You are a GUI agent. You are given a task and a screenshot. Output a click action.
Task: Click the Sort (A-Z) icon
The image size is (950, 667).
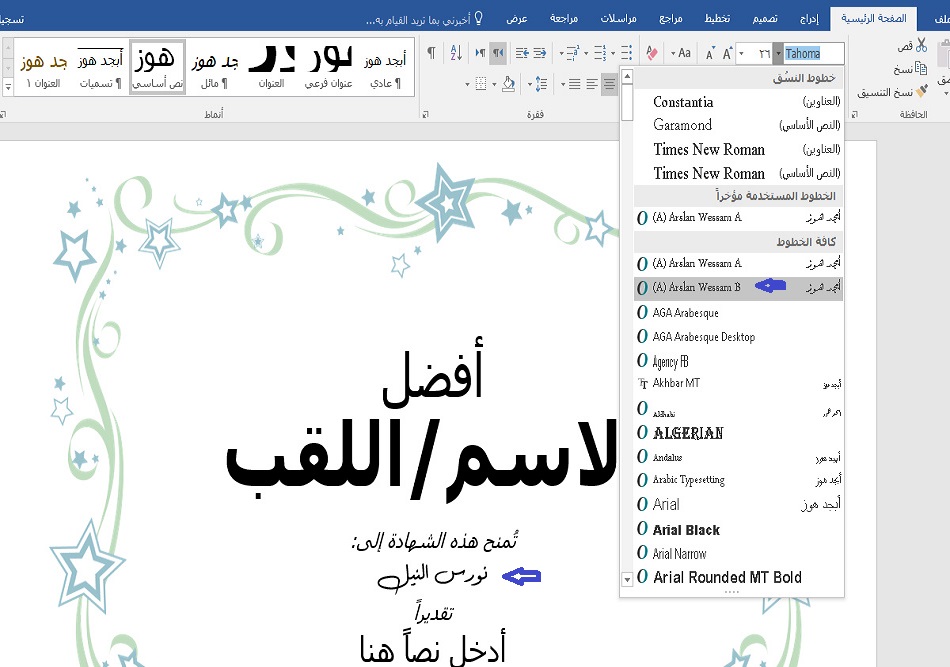[454, 53]
